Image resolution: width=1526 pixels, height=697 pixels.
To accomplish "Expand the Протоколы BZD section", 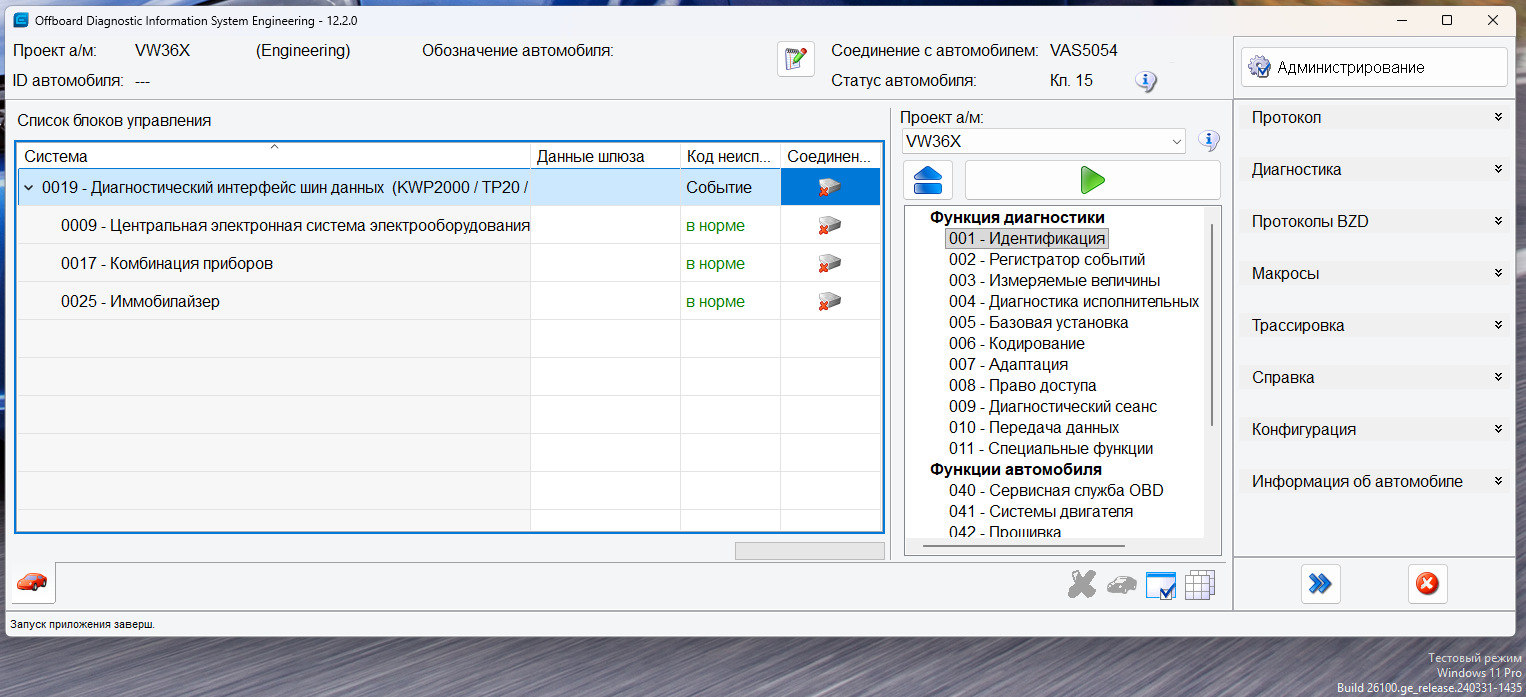I will click(x=1376, y=221).
